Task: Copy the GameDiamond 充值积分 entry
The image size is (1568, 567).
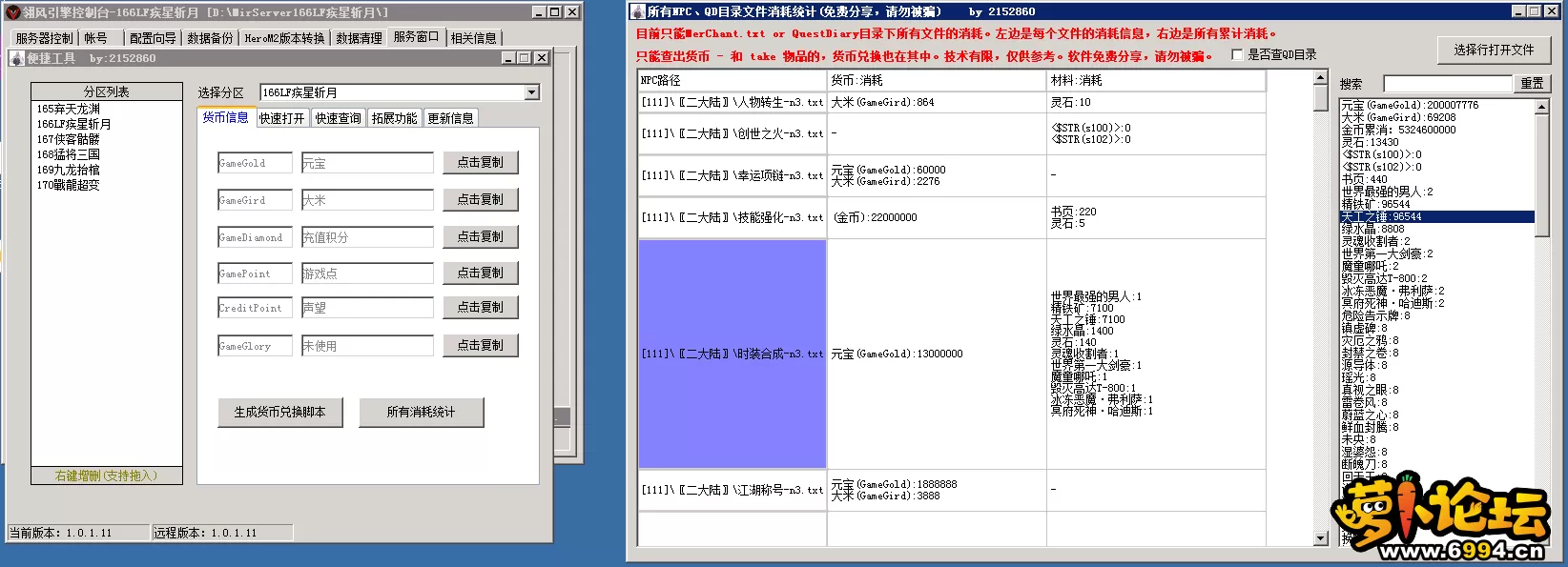Action: pos(481,237)
